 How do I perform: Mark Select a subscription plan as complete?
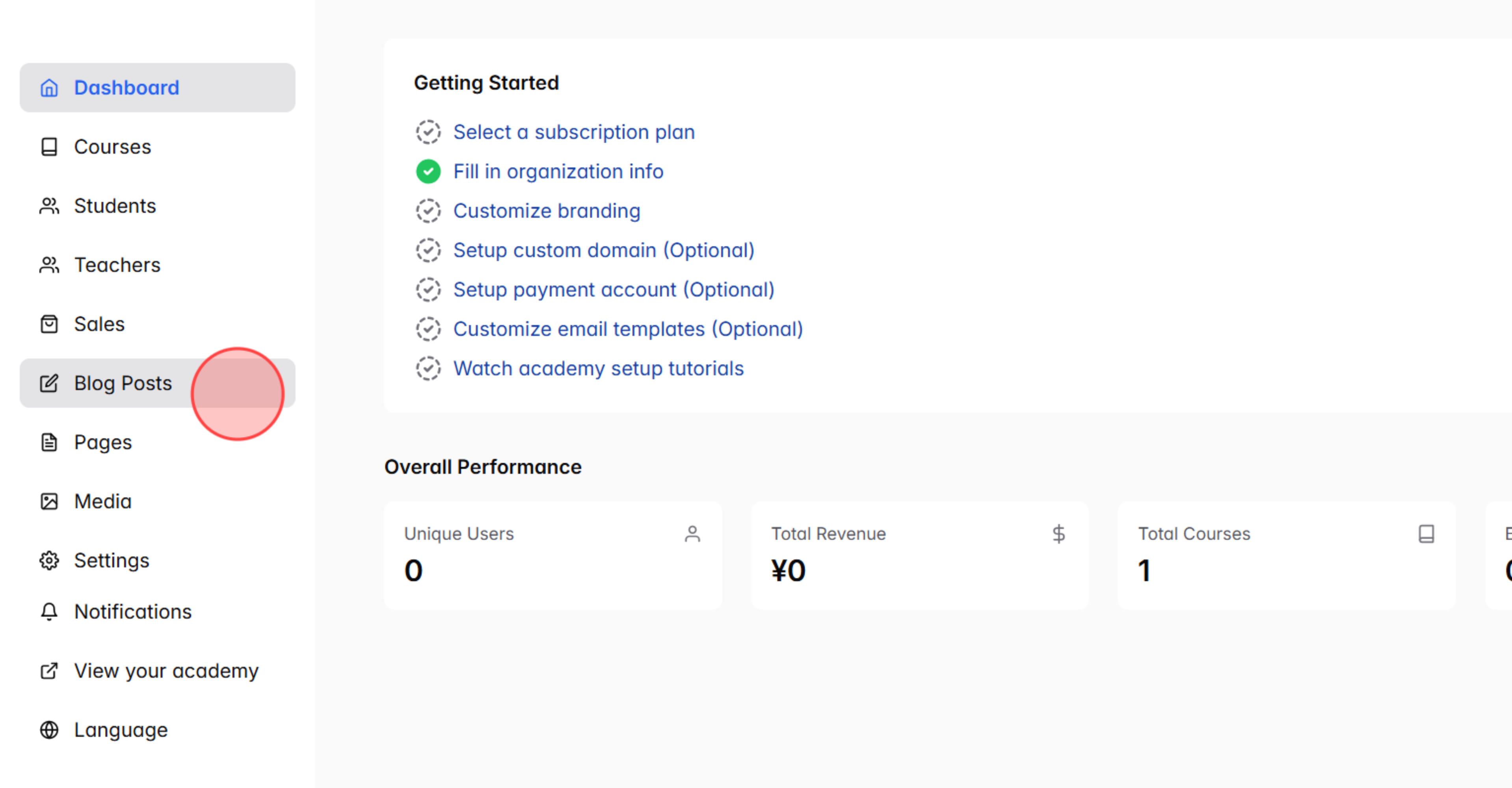pos(428,133)
